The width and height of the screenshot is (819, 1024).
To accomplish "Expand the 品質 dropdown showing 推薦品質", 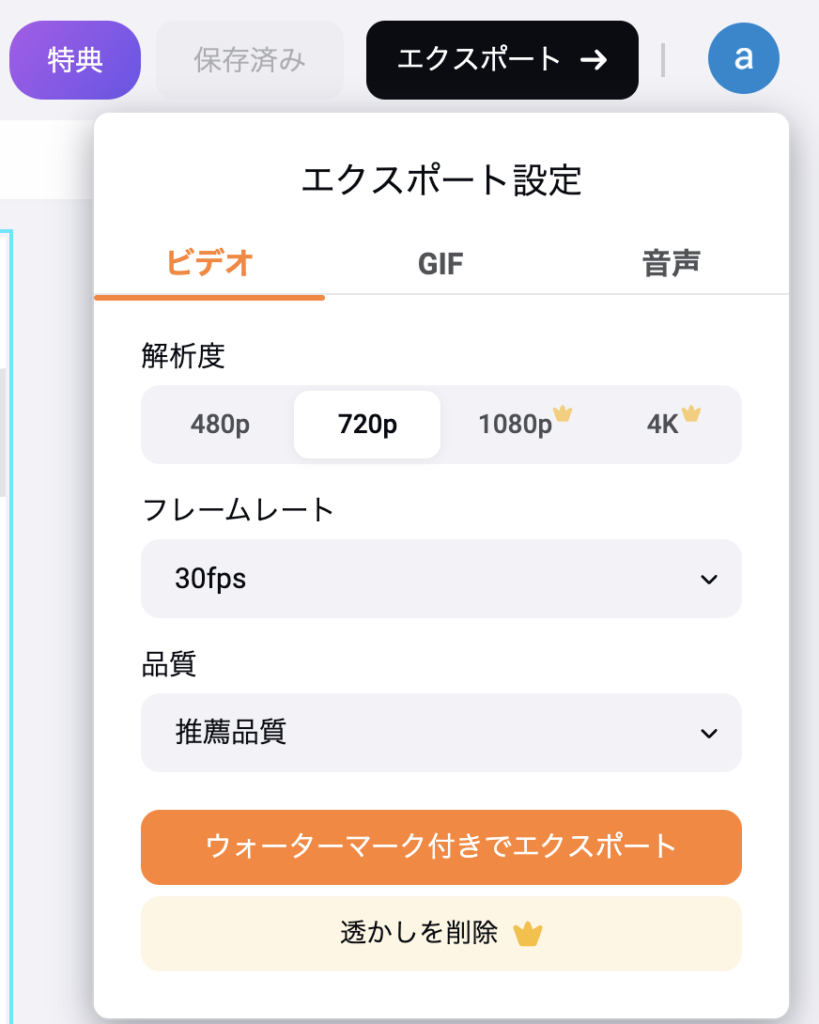I will tap(441, 733).
